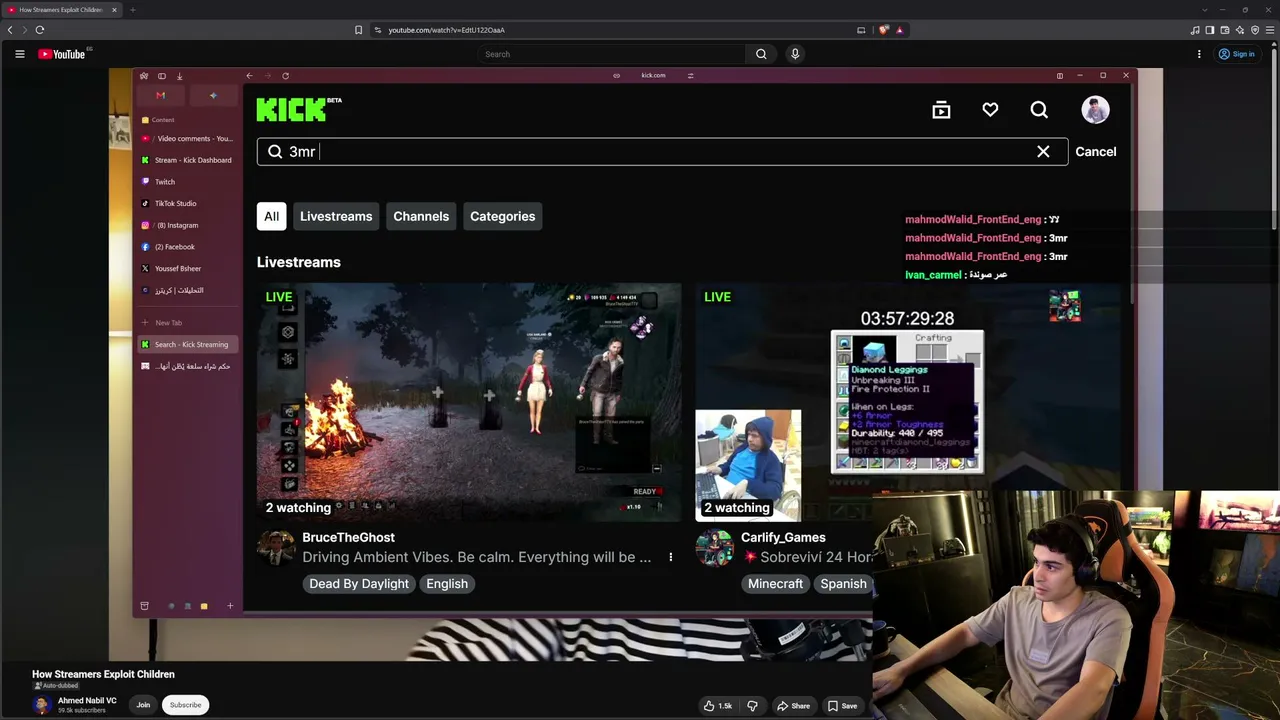Viewport: 1280px width, 720px height.
Task: Switch to Video comments YouTube tab
Action: pos(188,139)
